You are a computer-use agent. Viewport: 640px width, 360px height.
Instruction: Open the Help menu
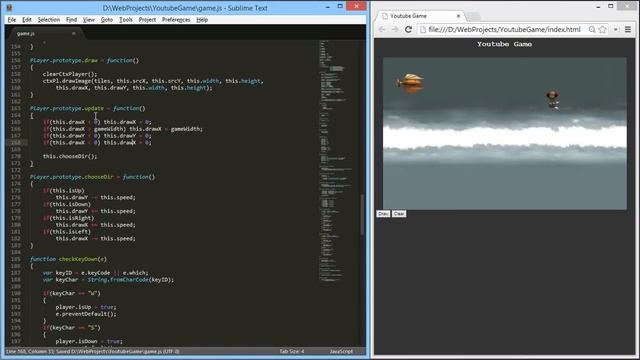point(202,20)
